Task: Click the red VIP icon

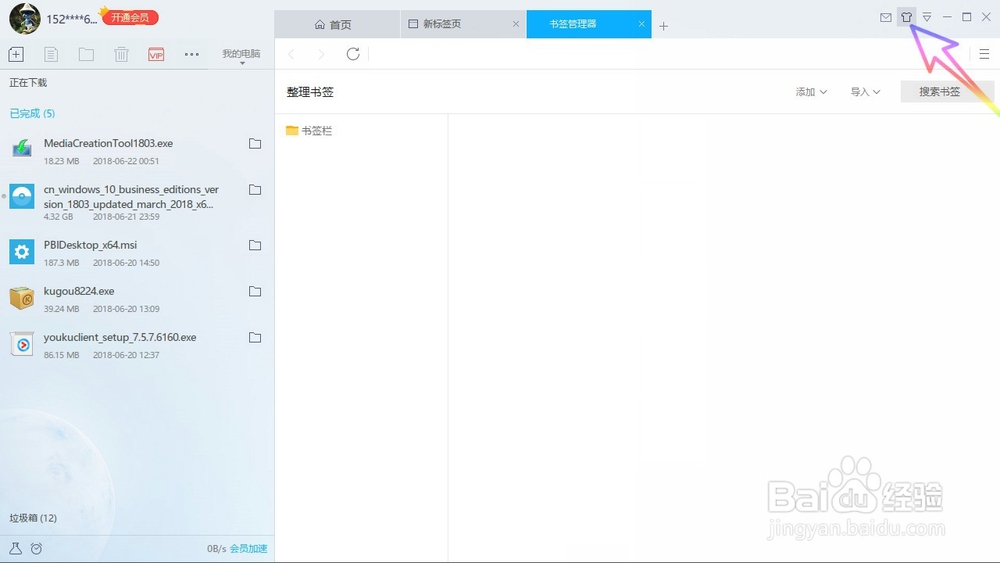Action: tap(156, 54)
